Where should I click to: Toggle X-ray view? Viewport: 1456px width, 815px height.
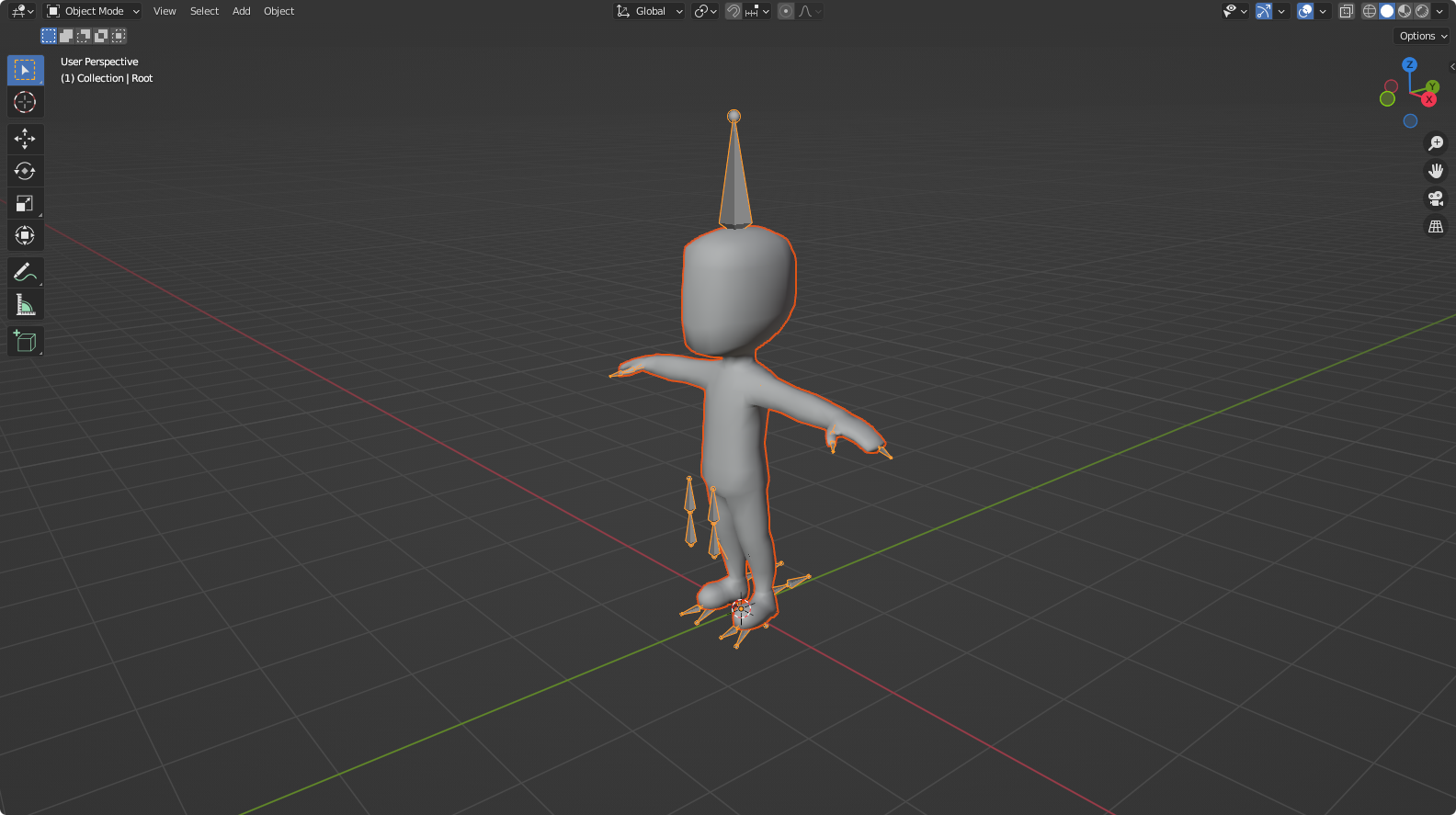pyautogui.click(x=1347, y=11)
